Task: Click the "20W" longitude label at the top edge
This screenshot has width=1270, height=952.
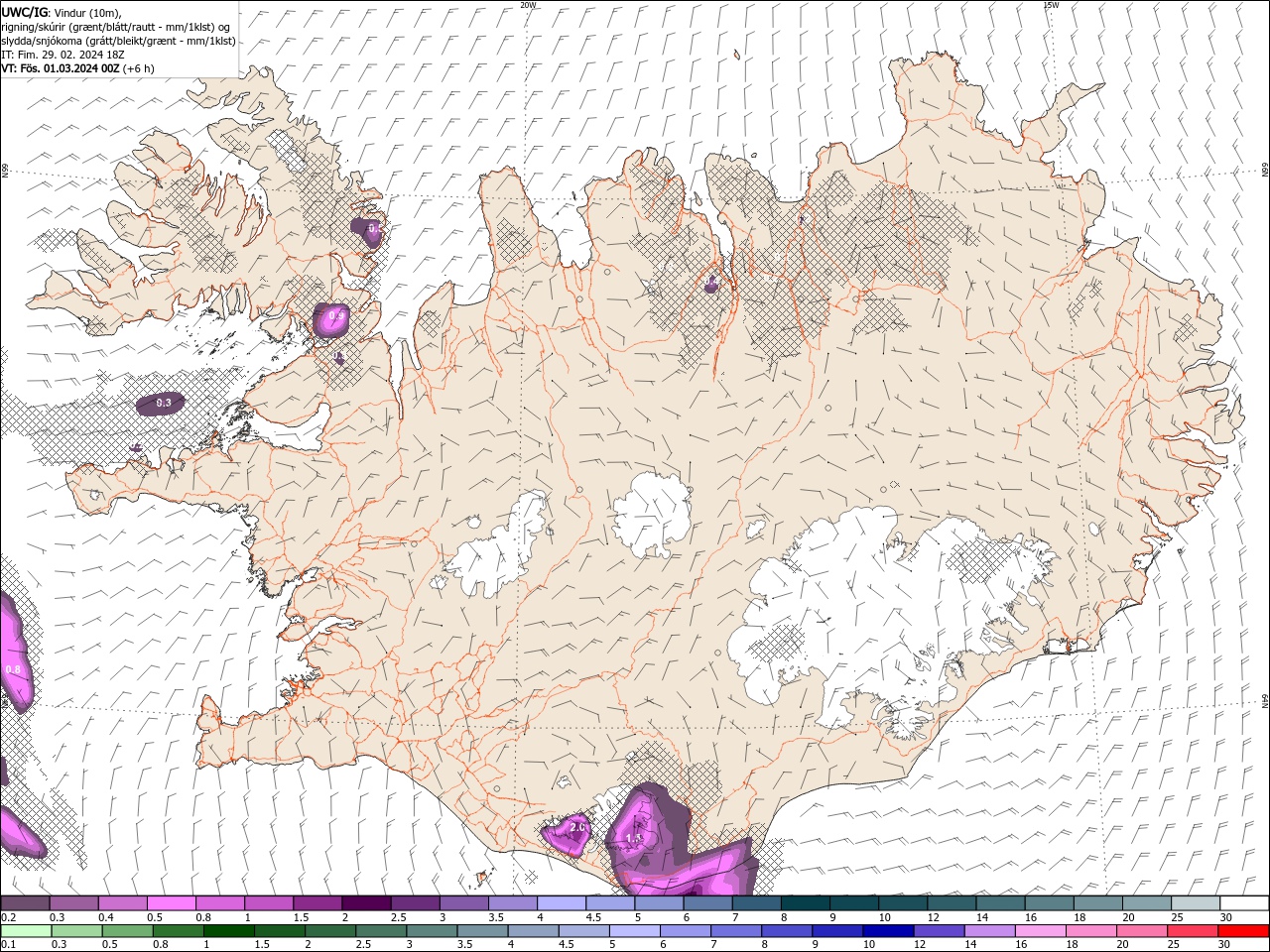Action: 529,5
